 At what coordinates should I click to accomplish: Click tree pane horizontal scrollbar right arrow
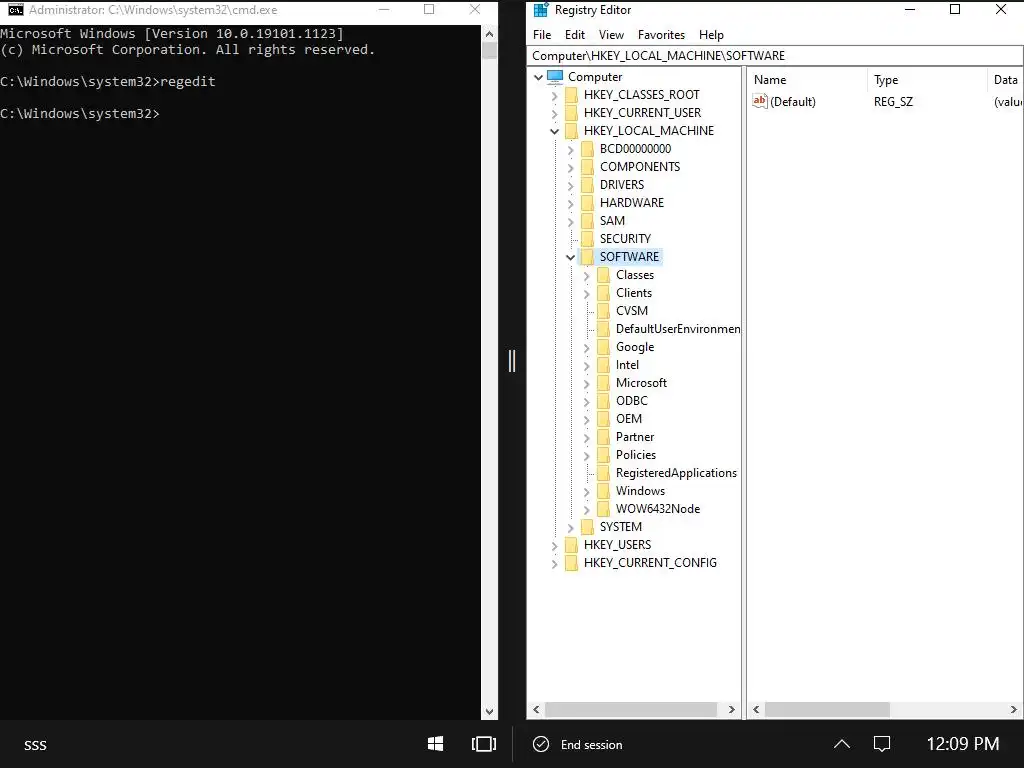click(x=731, y=709)
